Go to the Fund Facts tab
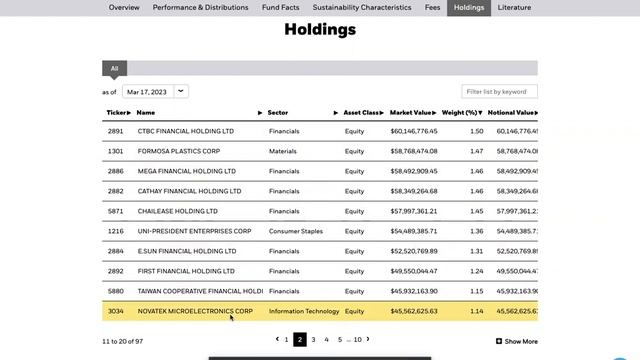 click(x=280, y=7)
